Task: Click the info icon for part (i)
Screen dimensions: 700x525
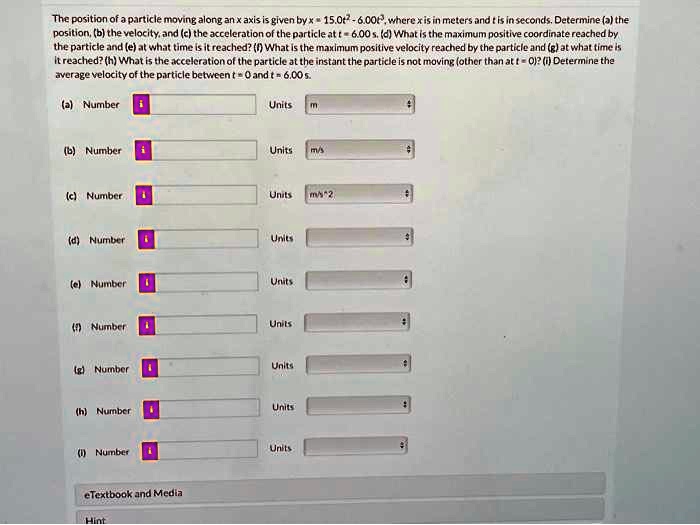Action: click(150, 451)
